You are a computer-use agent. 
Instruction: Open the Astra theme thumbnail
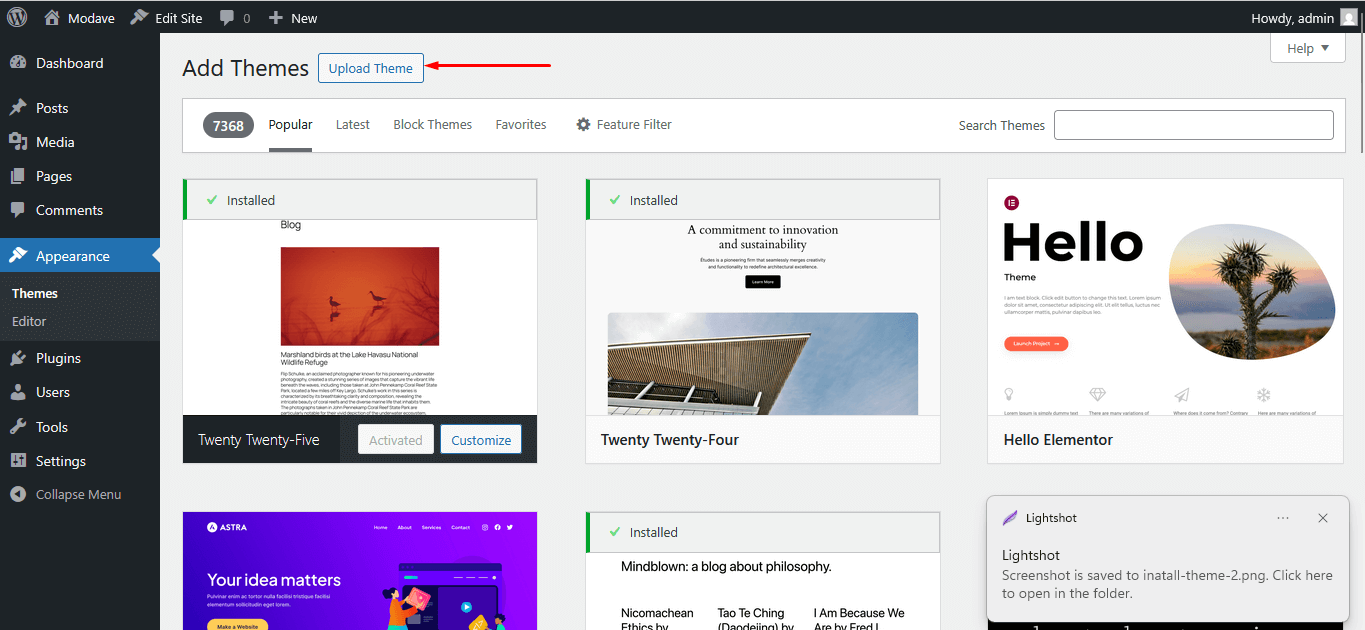point(360,571)
